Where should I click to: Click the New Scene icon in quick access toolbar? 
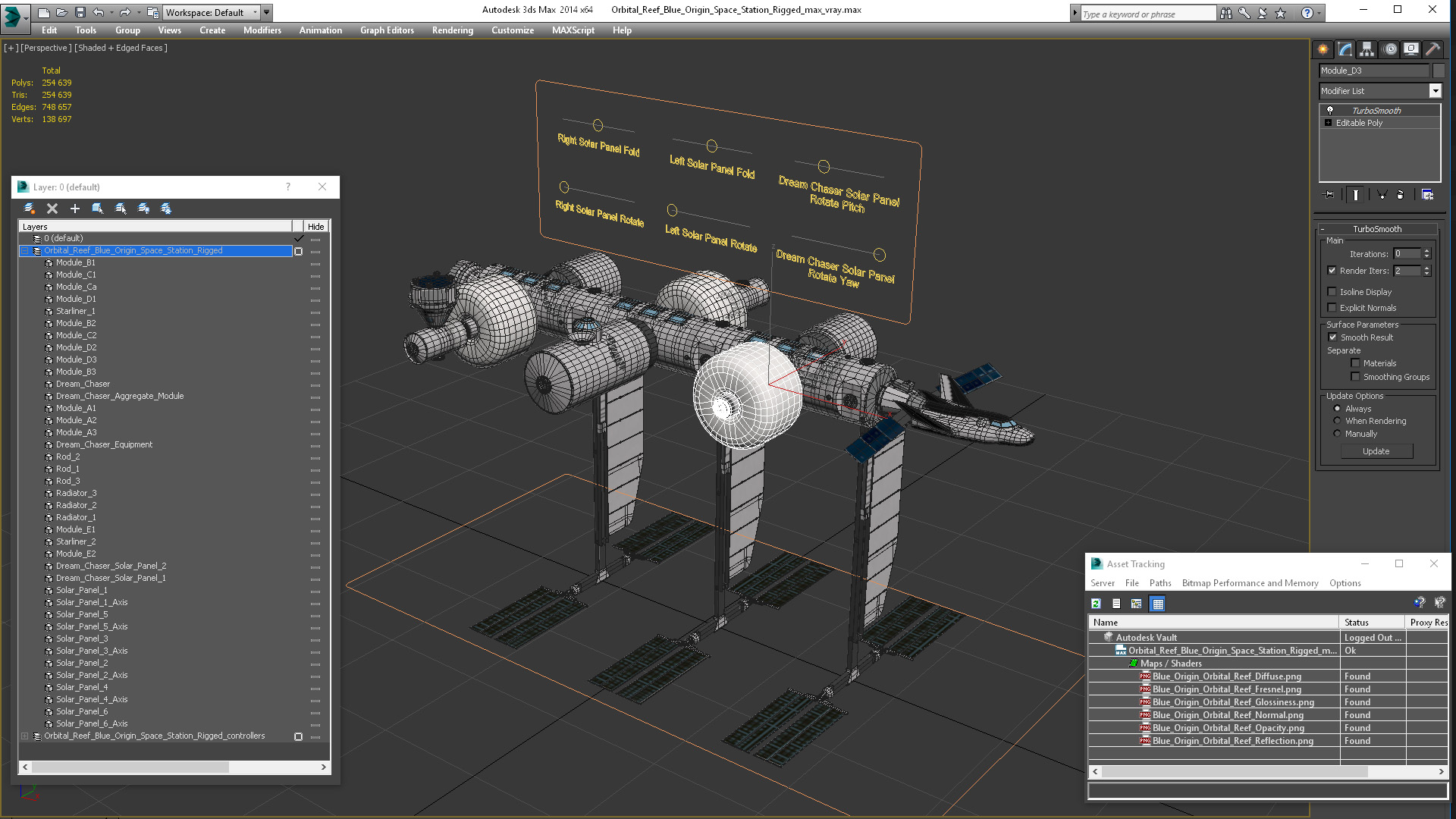[44, 12]
